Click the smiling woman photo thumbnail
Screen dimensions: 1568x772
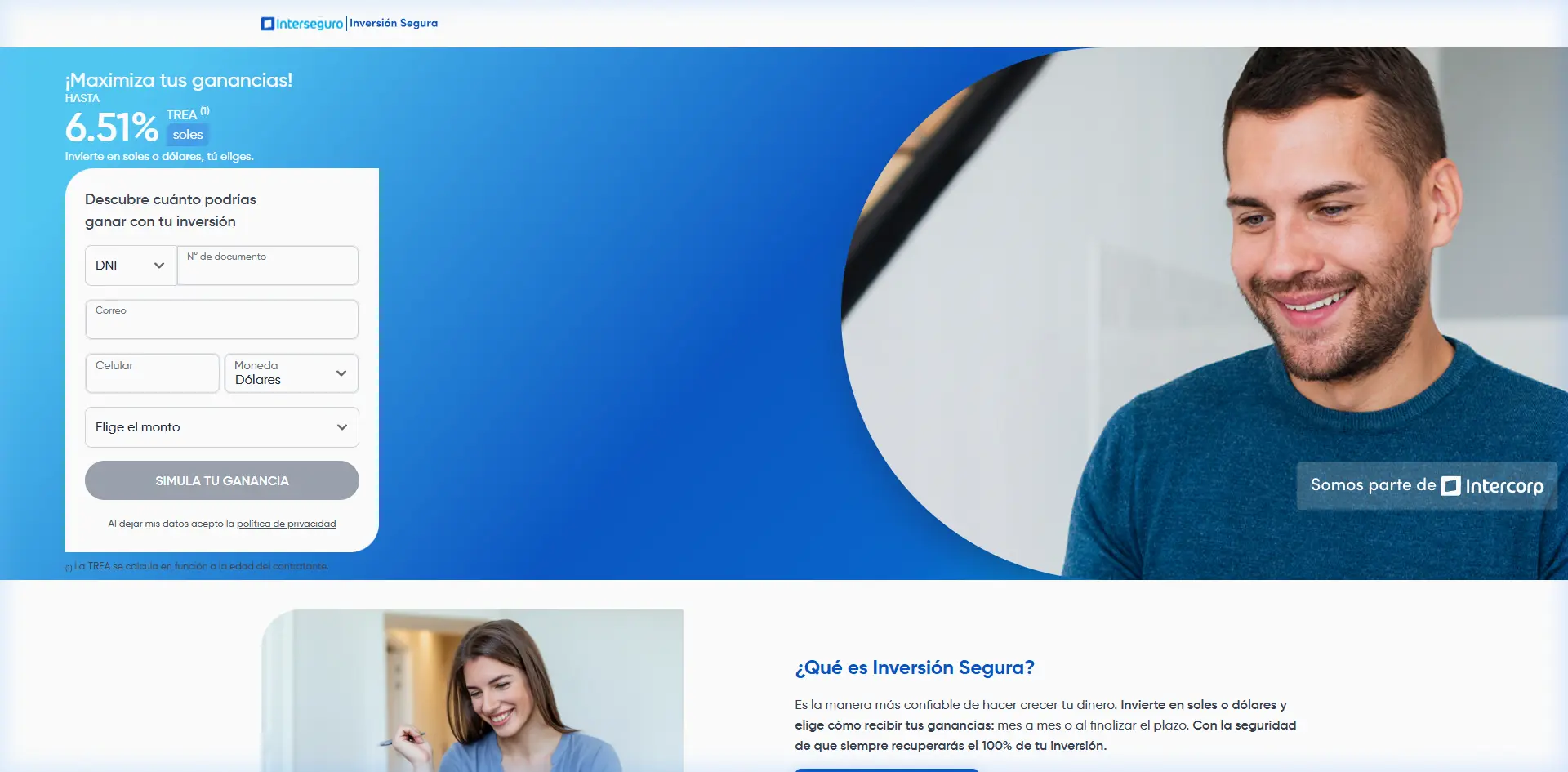[472, 690]
